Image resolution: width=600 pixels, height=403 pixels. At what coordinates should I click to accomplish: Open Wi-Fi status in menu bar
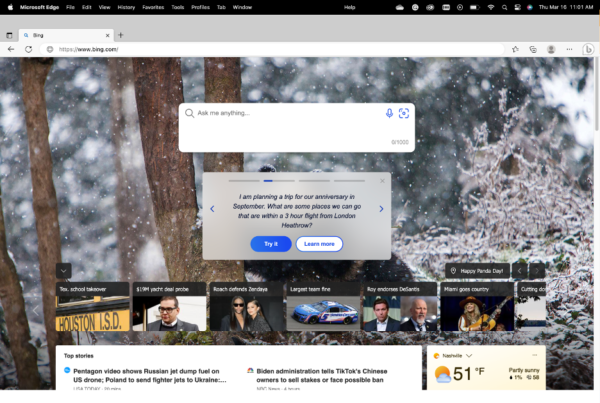491,7
